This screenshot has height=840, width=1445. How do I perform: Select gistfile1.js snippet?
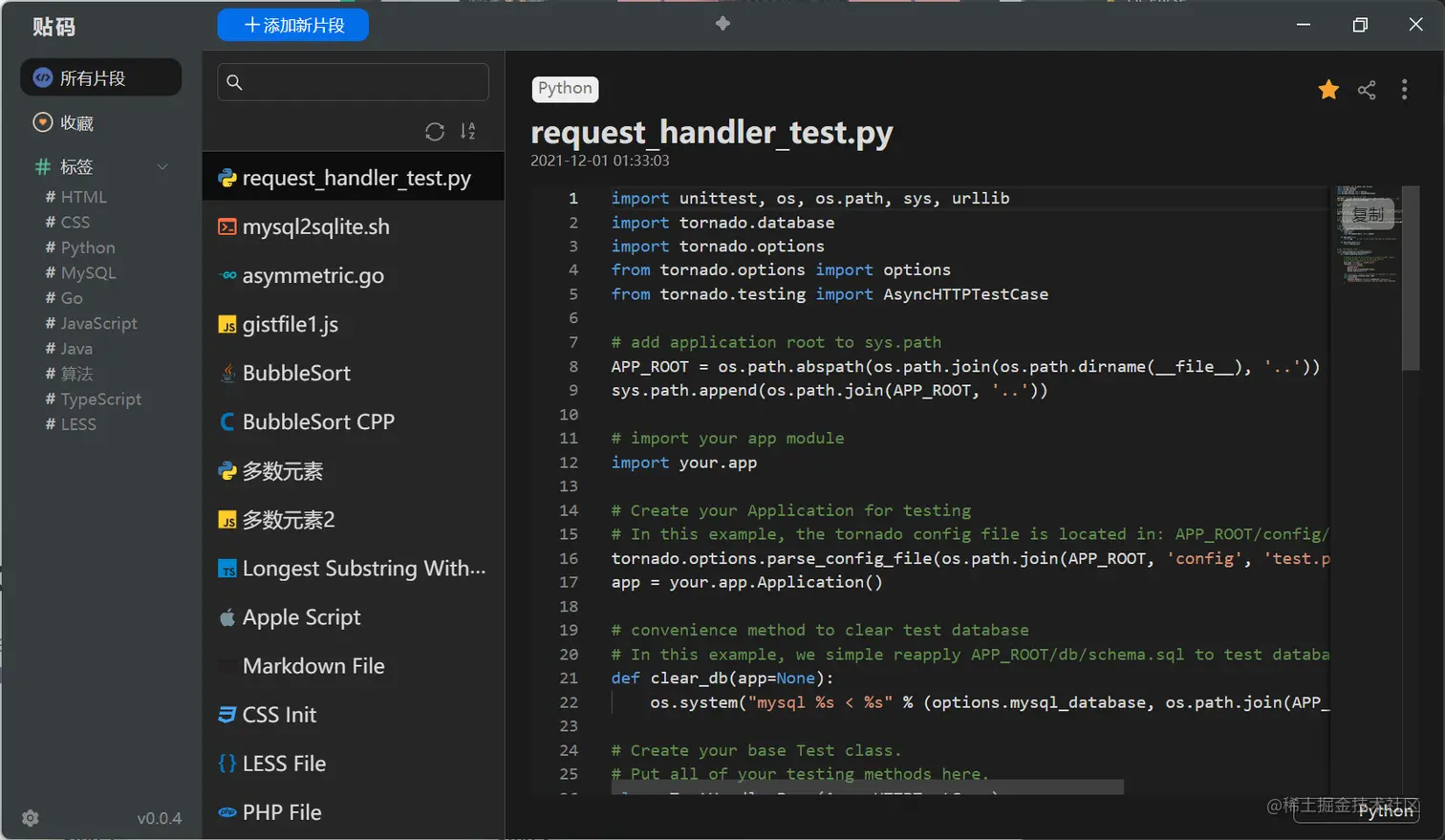coord(353,324)
